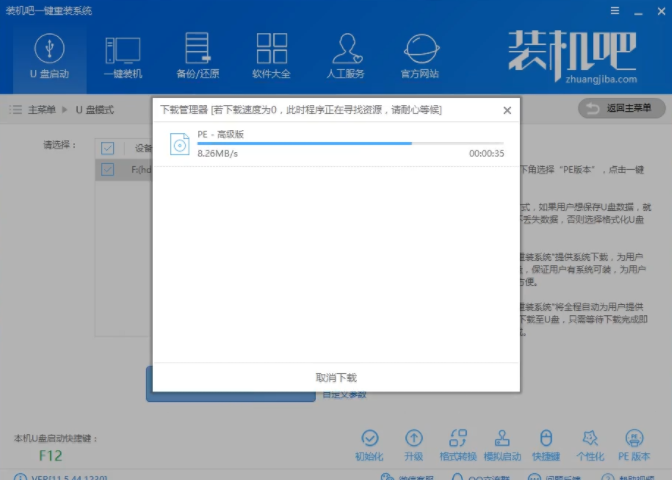Click download speed 8.26MB/s
This screenshot has height=480, width=672.
pos(217,153)
